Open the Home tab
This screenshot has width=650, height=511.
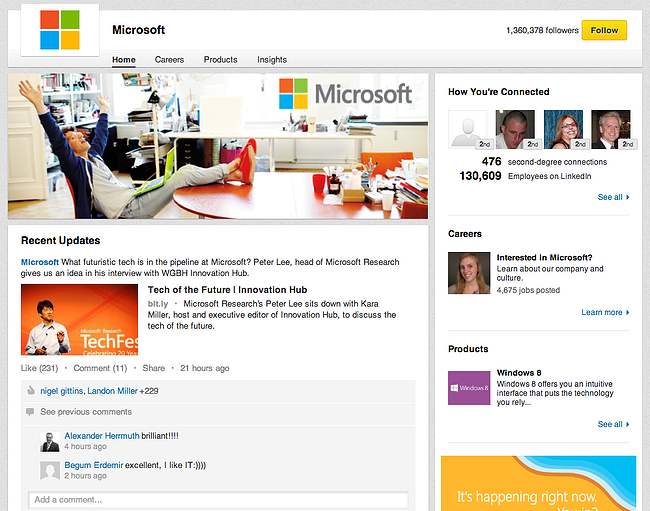click(x=124, y=60)
